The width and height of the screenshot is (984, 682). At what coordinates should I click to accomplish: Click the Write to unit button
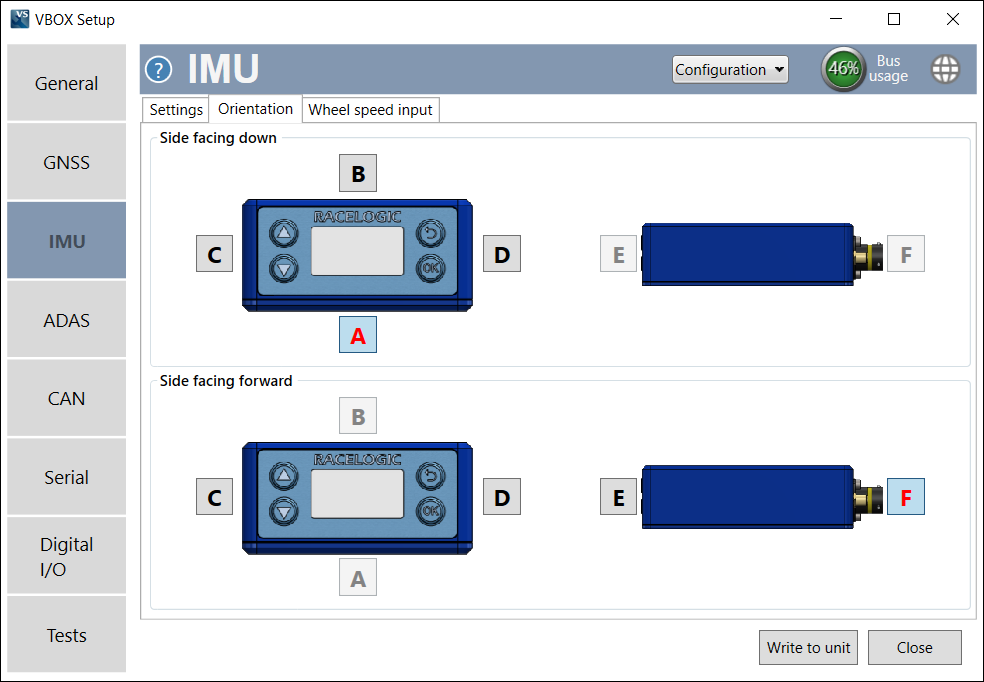pos(808,647)
